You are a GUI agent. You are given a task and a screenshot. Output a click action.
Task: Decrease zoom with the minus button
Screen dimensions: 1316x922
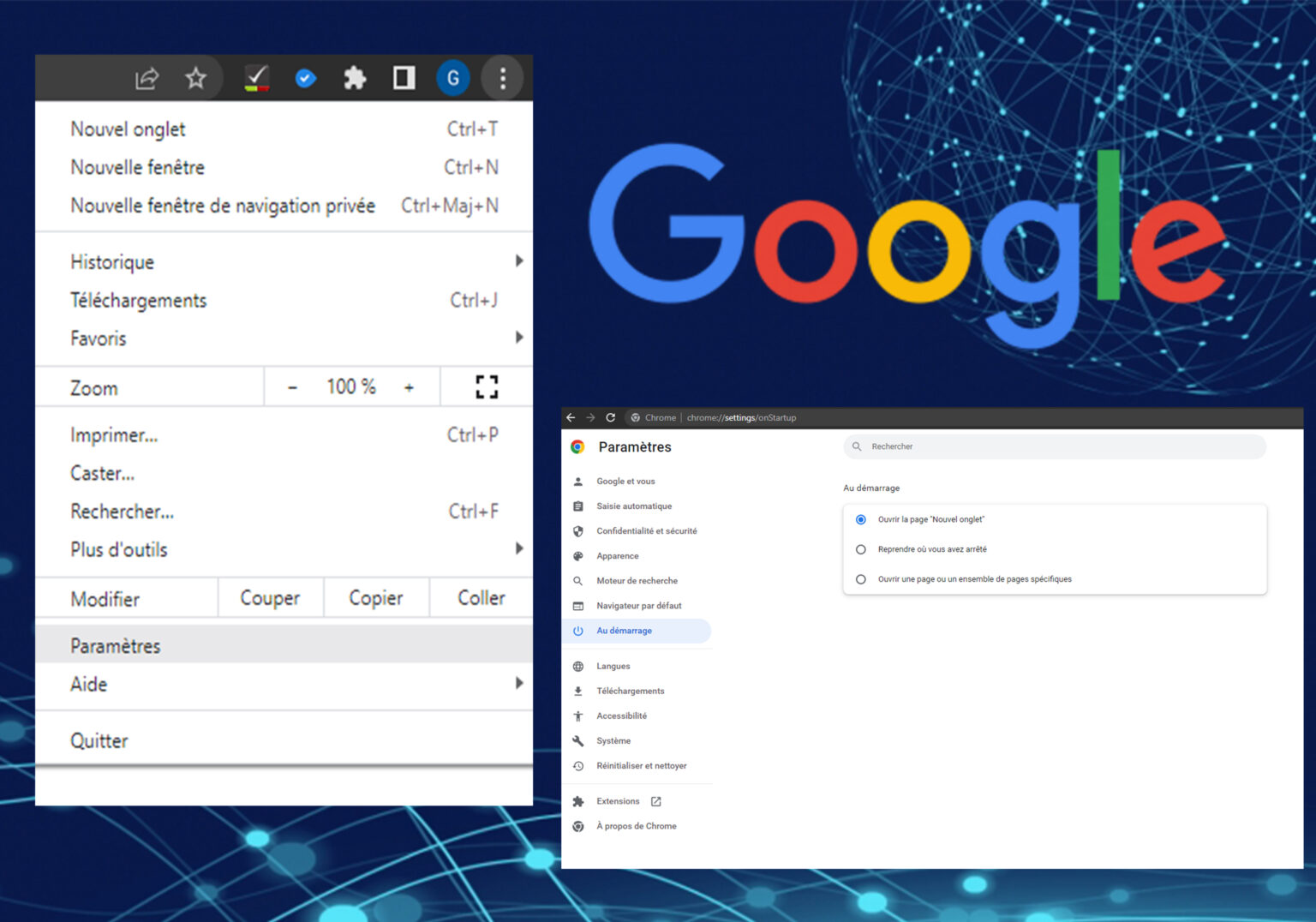click(x=292, y=387)
